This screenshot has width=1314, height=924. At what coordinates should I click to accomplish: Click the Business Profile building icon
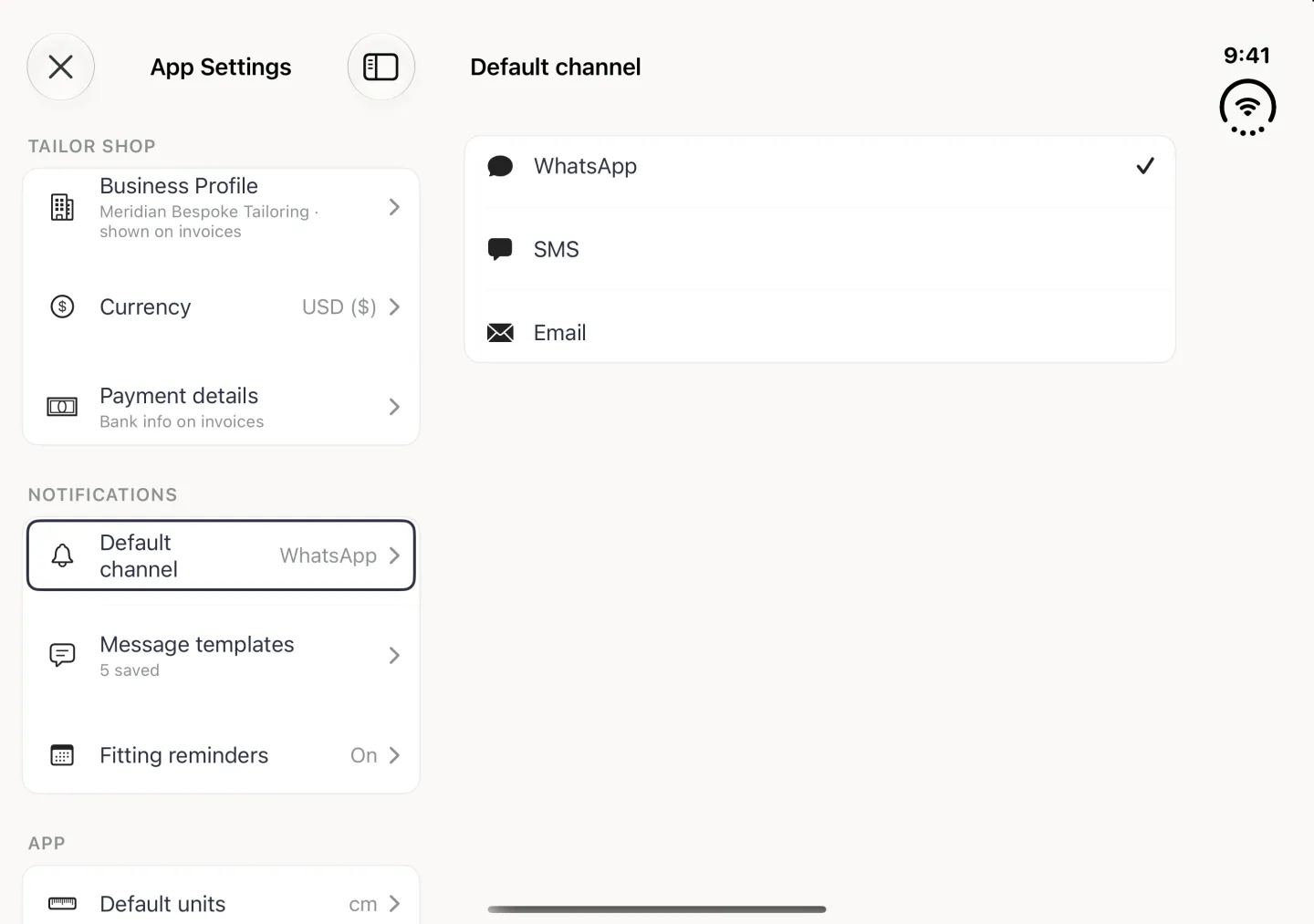62,208
